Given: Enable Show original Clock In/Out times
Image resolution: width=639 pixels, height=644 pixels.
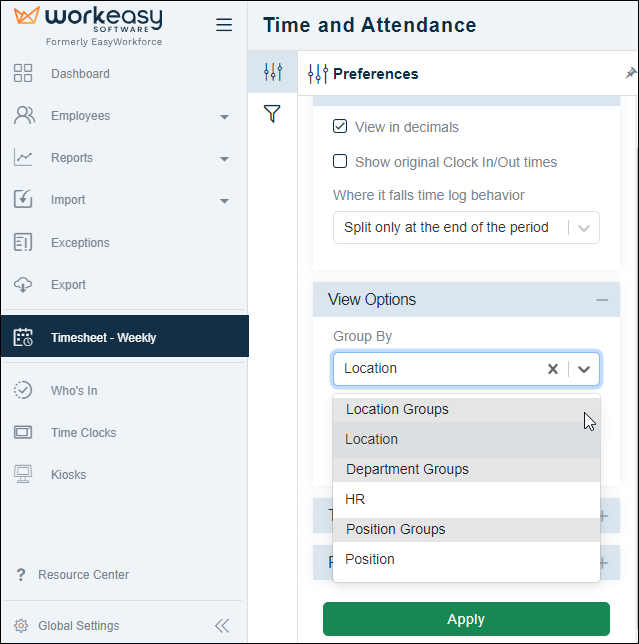Looking at the screenshot, I should coord(340,161).
